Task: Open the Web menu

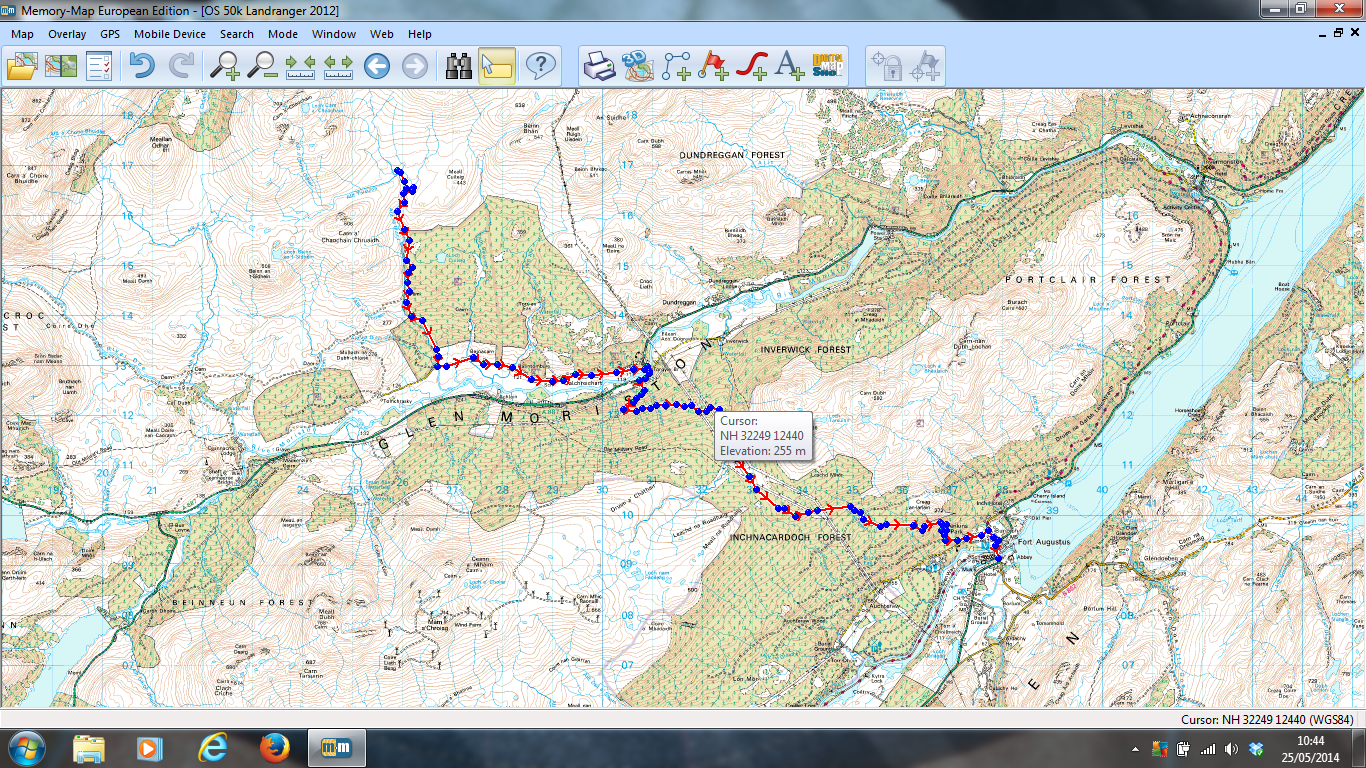Action: 382,34
